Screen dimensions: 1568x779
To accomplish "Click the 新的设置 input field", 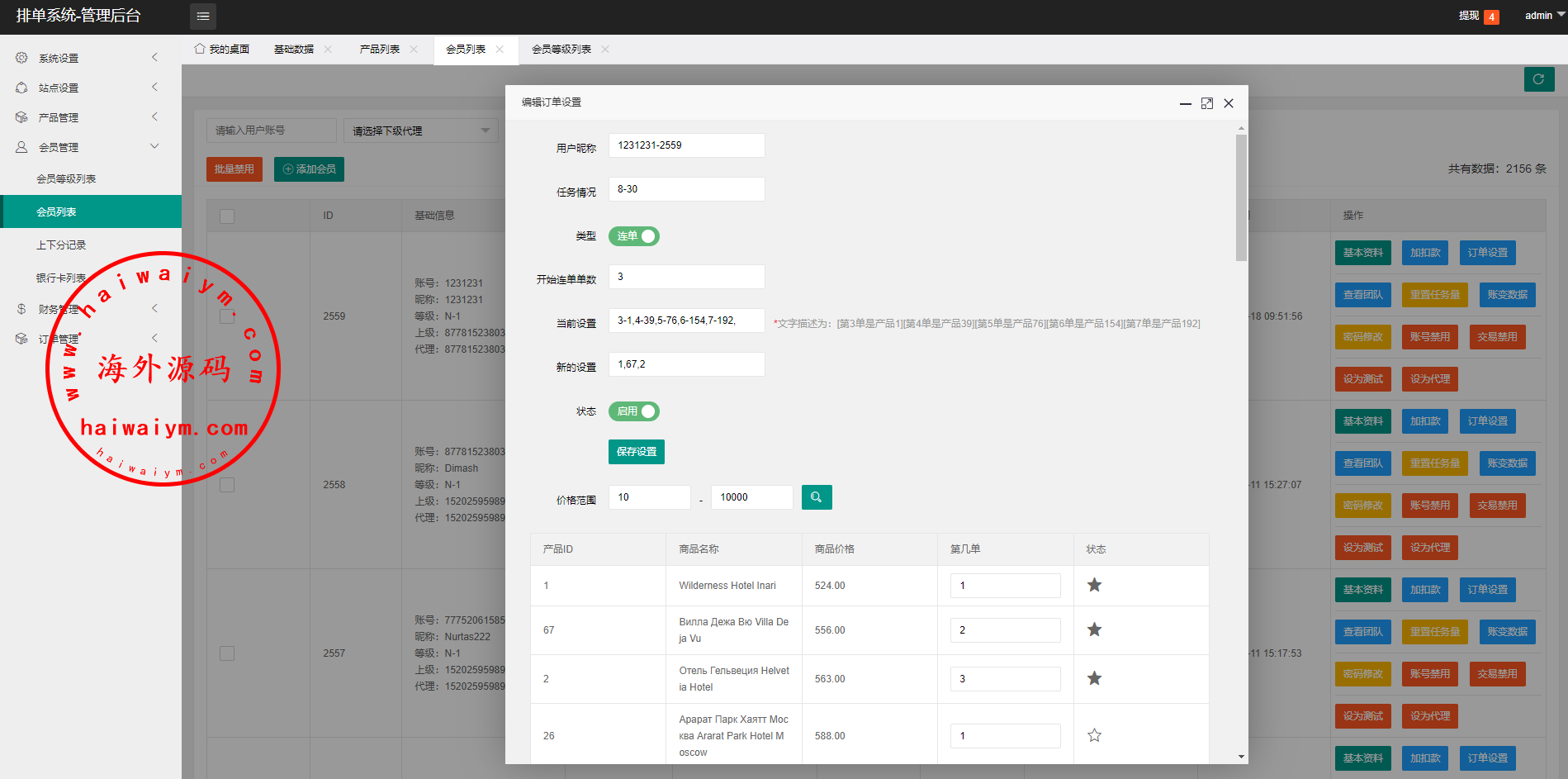I will point(686,364).
